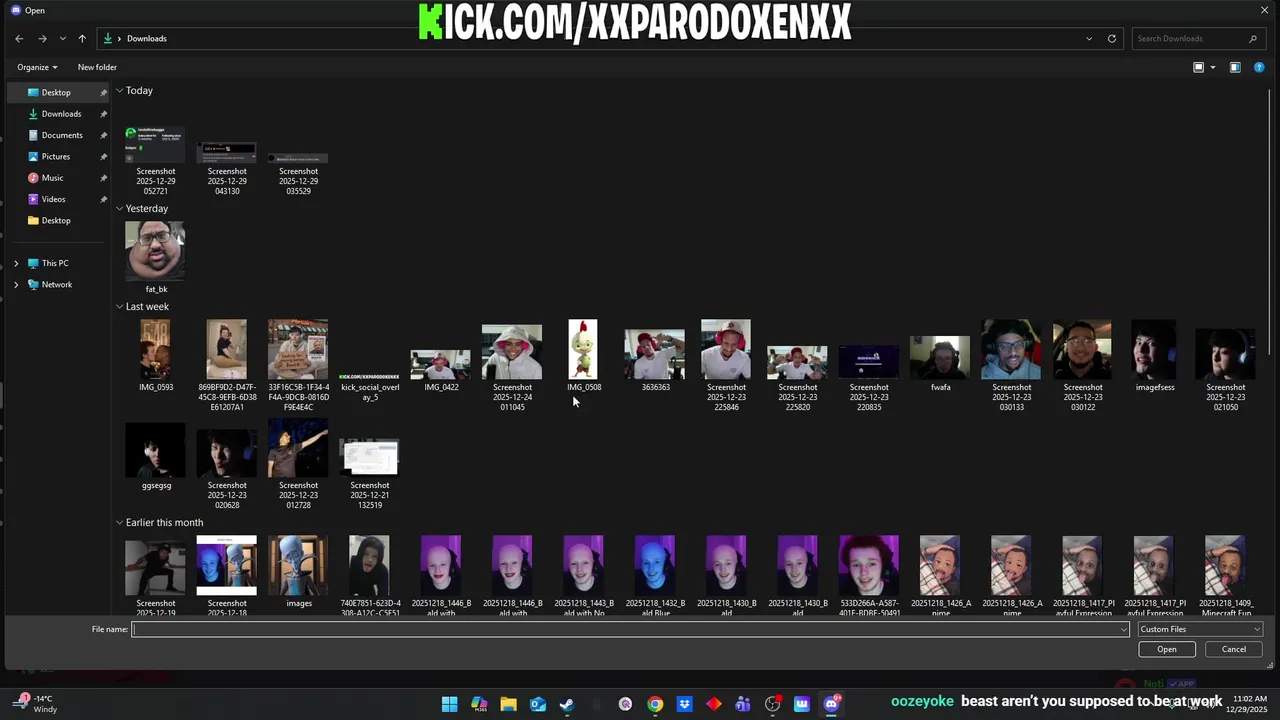Click the Search Downloads field
Viewport: 1280px width, 720px height.
pos(1196,38)
